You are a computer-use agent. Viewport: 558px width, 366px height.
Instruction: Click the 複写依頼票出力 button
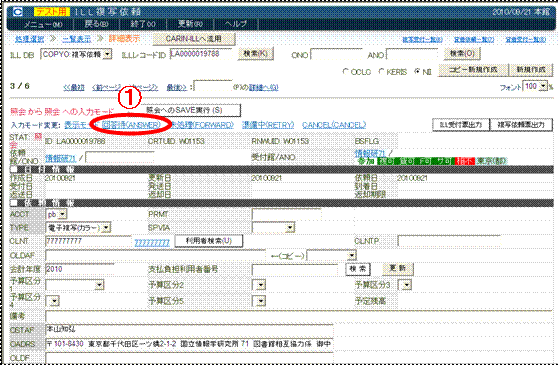pos(521,125)
